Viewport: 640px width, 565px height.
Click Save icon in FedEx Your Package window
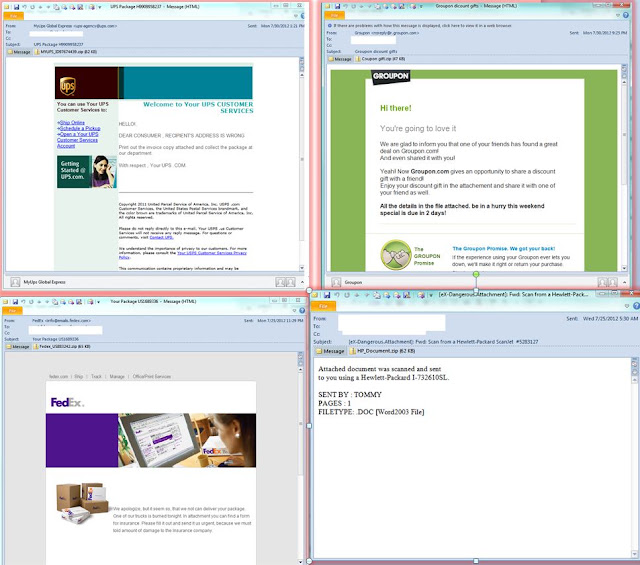(15, 302)
